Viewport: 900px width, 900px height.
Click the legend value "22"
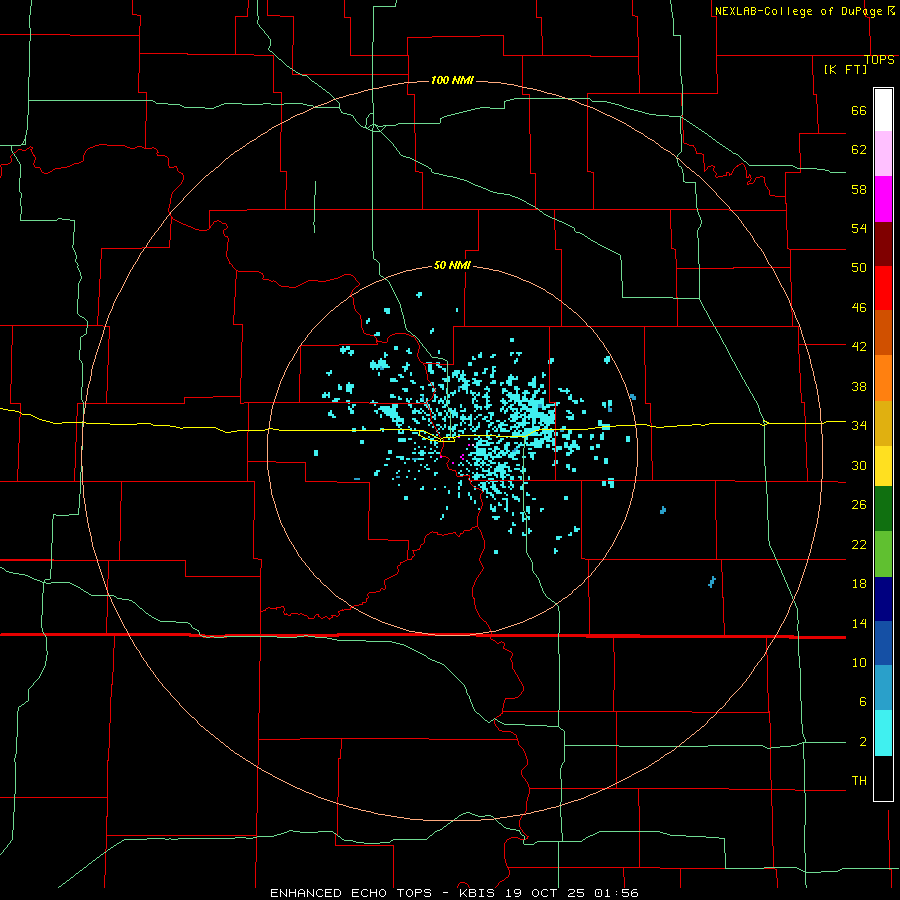(x=859, y=544)
